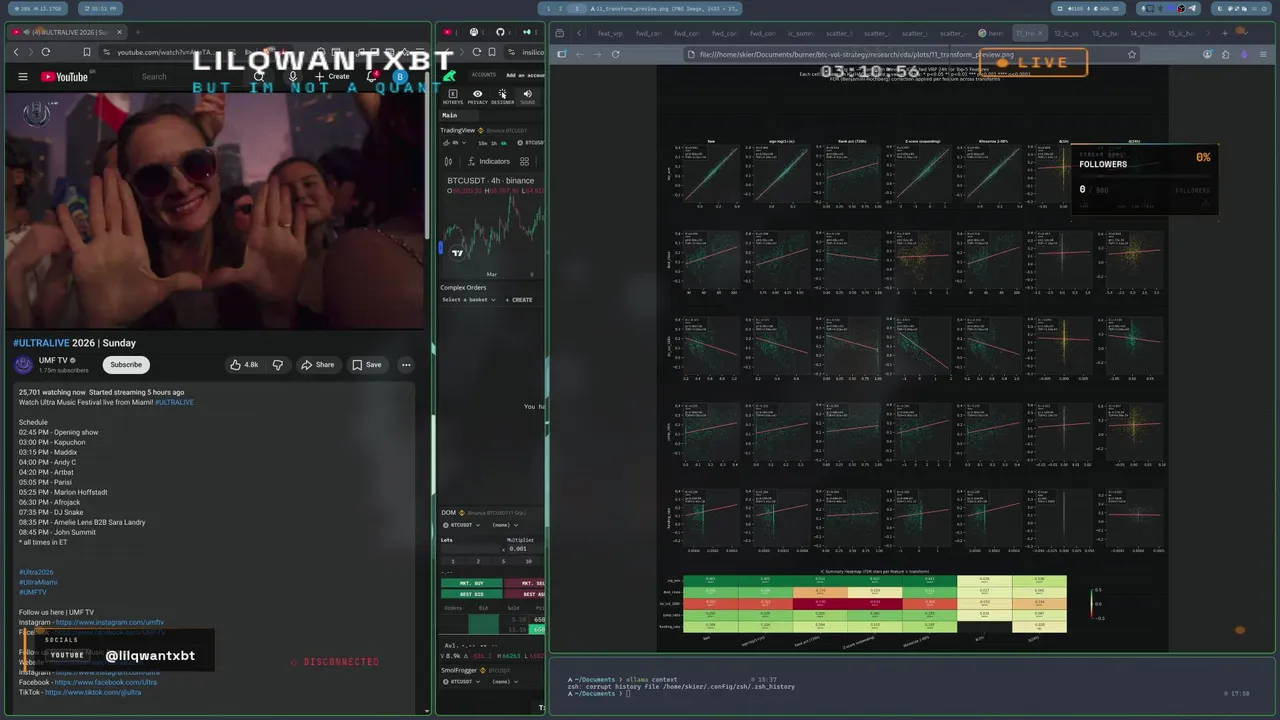
Task: Open the TikTok ultra link
Action: coord(93,692)
